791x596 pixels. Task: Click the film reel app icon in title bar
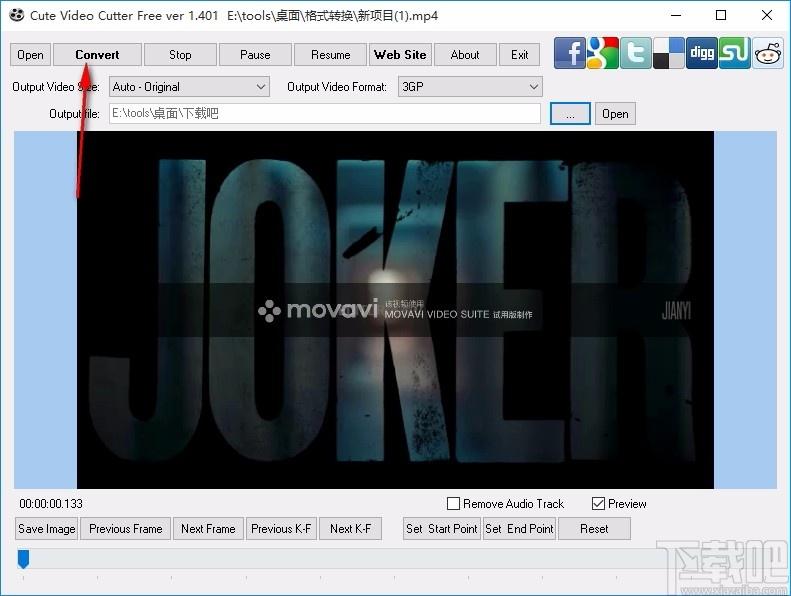point(16,15)
